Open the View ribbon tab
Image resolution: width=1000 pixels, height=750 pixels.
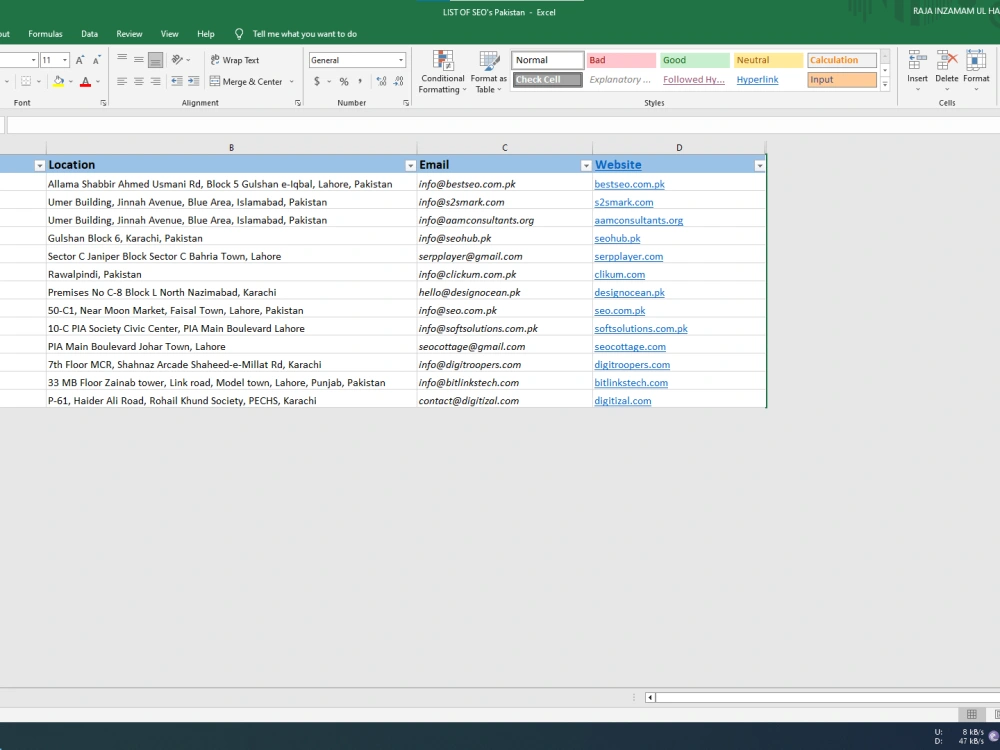(170, 34)
